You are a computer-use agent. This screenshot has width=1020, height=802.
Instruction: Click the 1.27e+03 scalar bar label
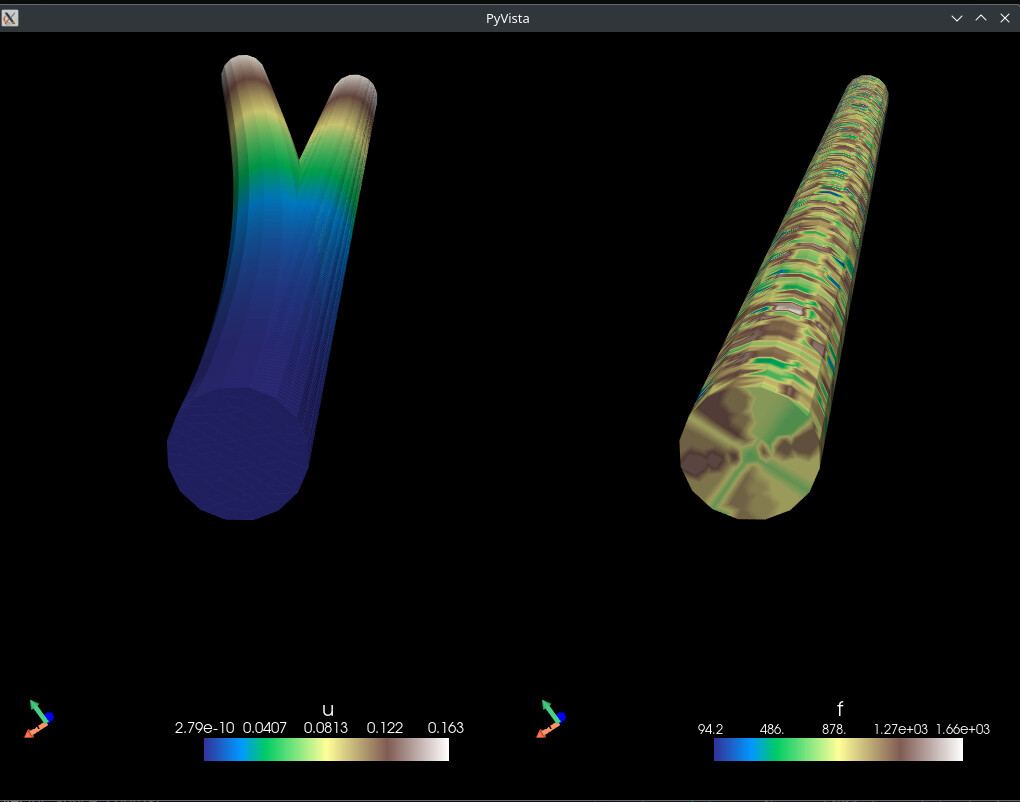[901, 729]
